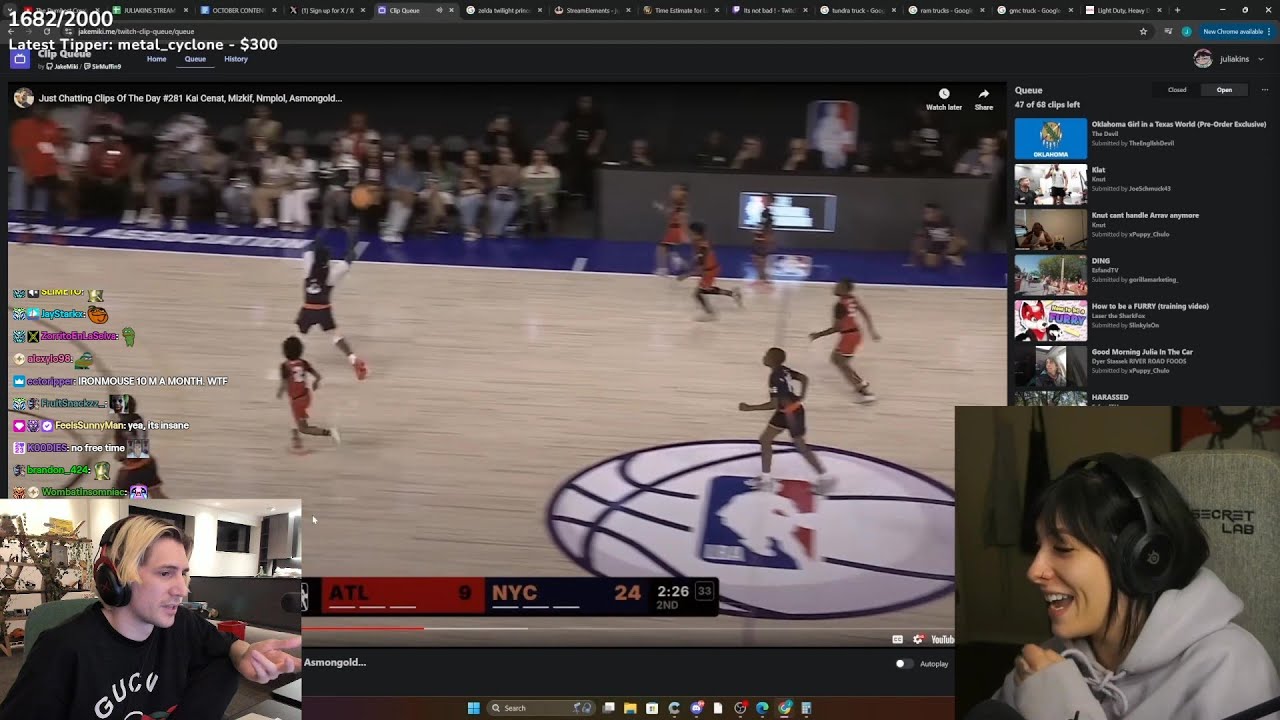Go to the Home page tab
The width and height of the screenshot is (1280, 720).
(156, 59)
